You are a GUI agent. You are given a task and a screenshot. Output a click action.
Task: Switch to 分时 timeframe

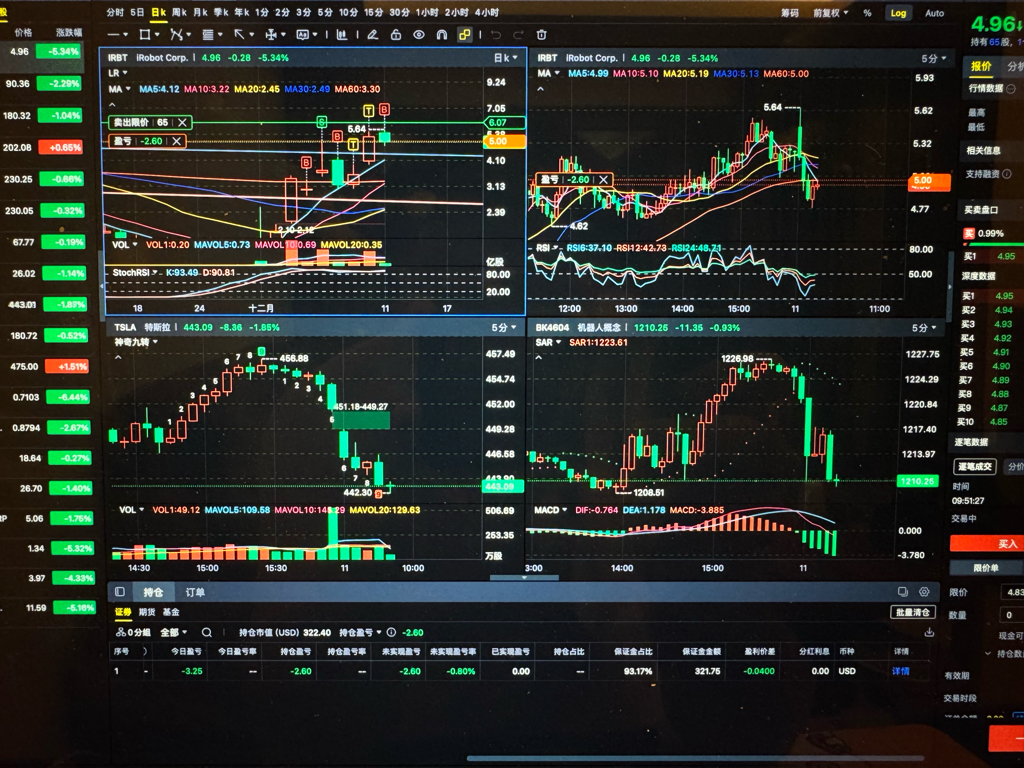click(x=115, y=12)
